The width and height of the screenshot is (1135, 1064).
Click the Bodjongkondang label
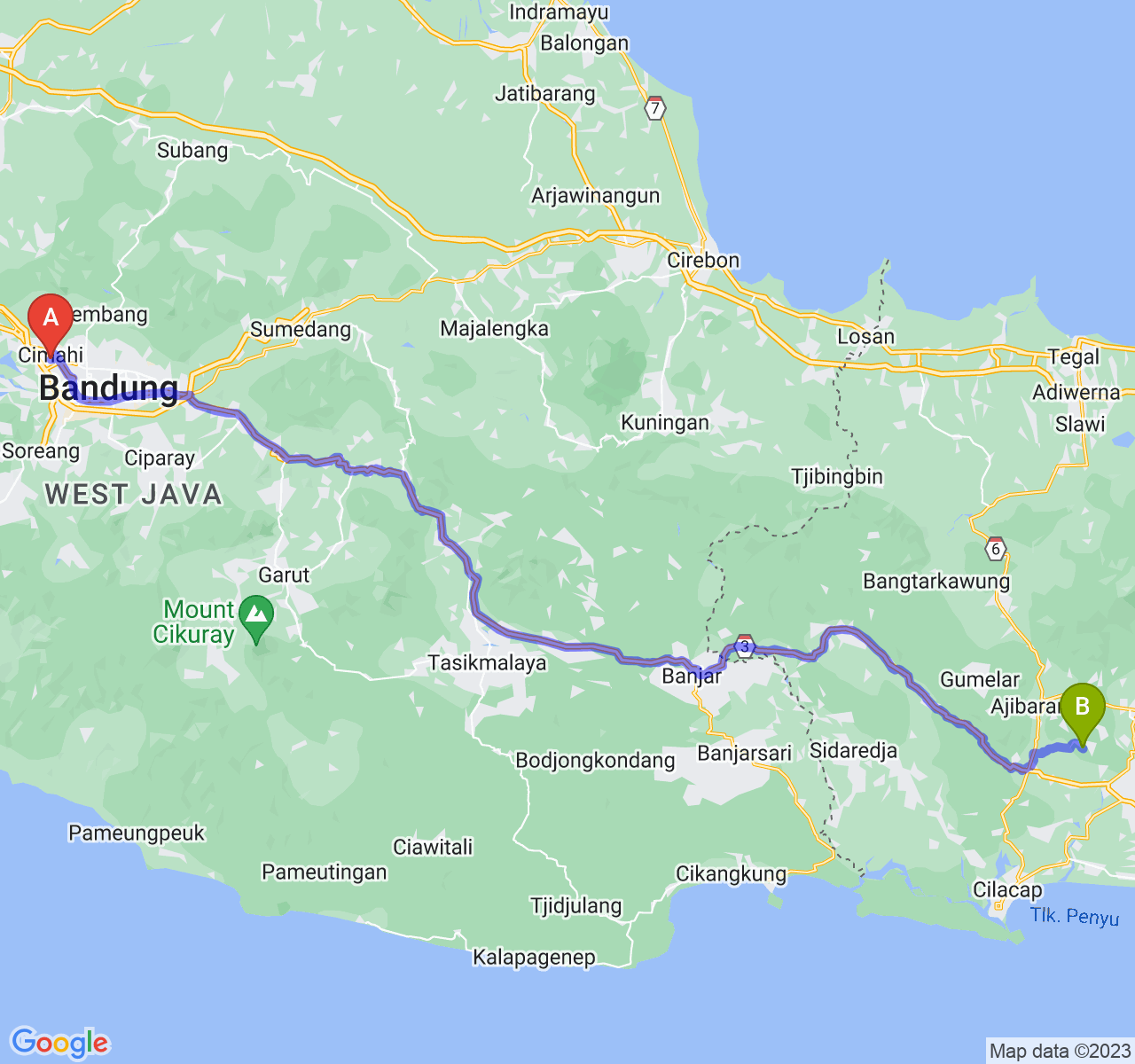coord(595,761)
